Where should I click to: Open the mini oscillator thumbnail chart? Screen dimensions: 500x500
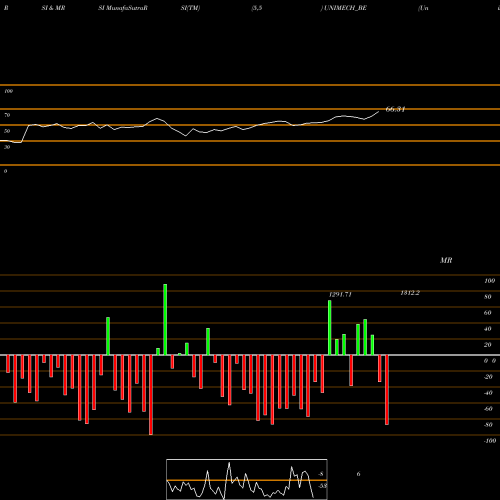[247, 479]
